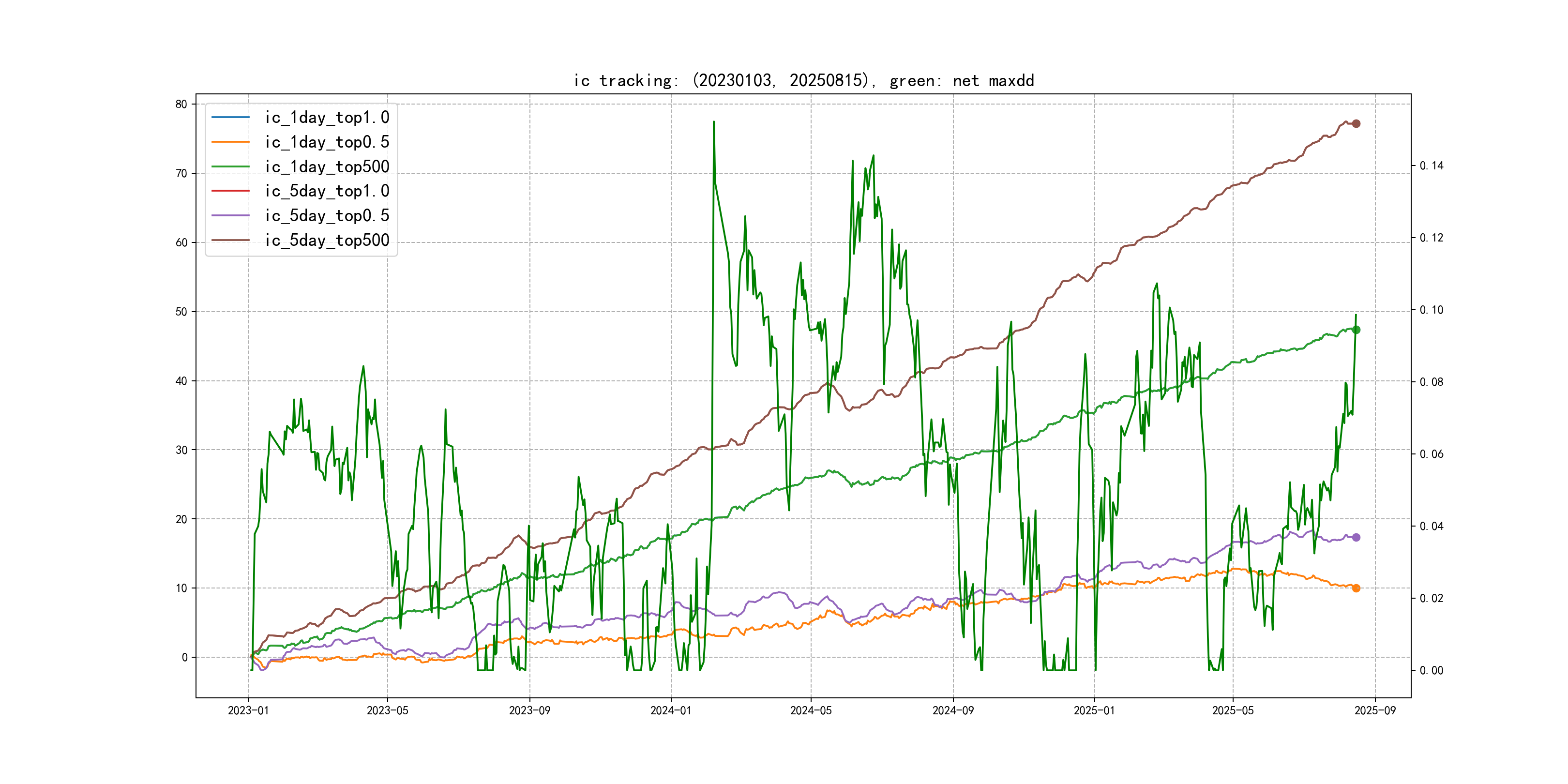Click the green endpoint marker of ic_1day_top500

(1356, 330)
